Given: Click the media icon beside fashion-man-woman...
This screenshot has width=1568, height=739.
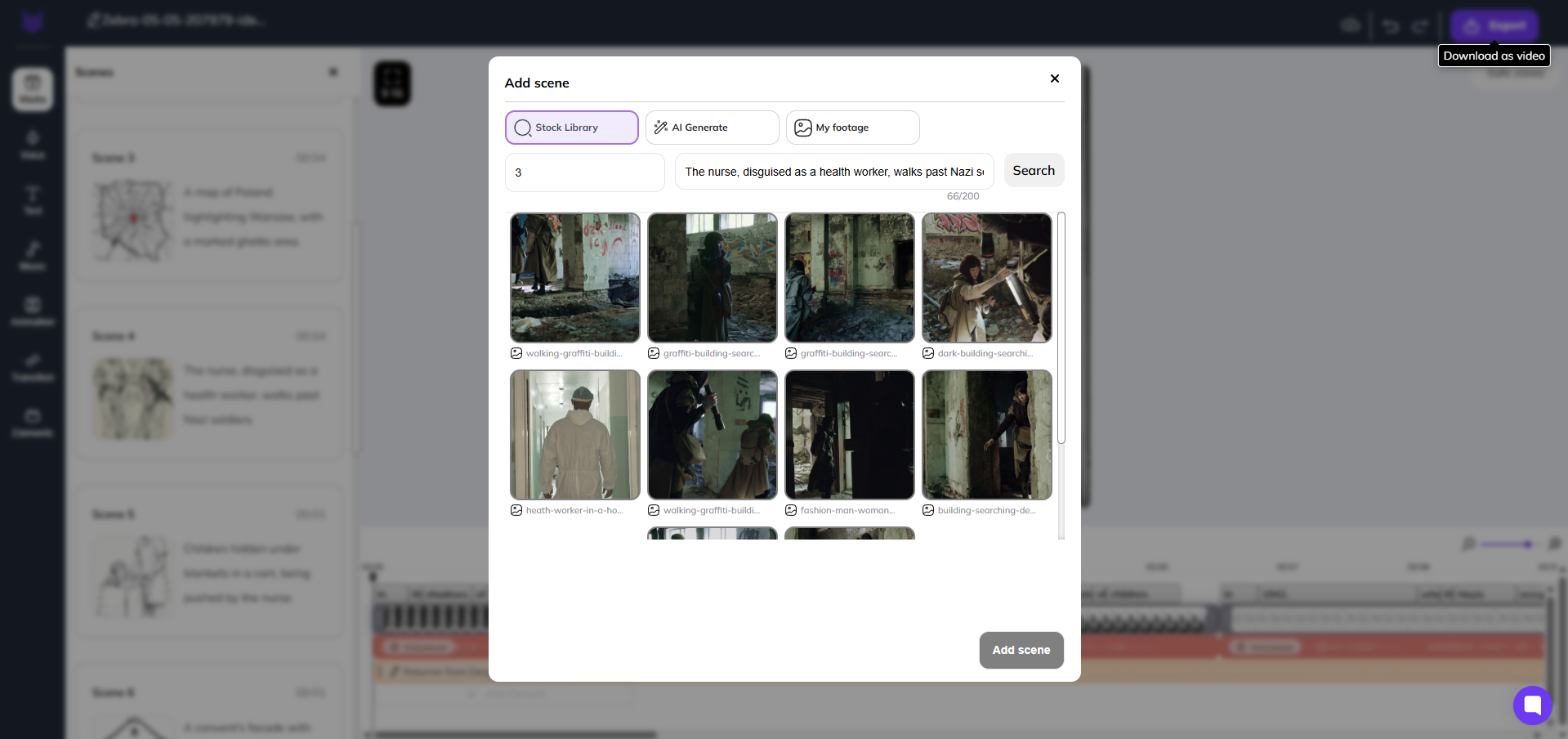Looking at the screenshot, I should pyautogui.click(x=791, y=510).
